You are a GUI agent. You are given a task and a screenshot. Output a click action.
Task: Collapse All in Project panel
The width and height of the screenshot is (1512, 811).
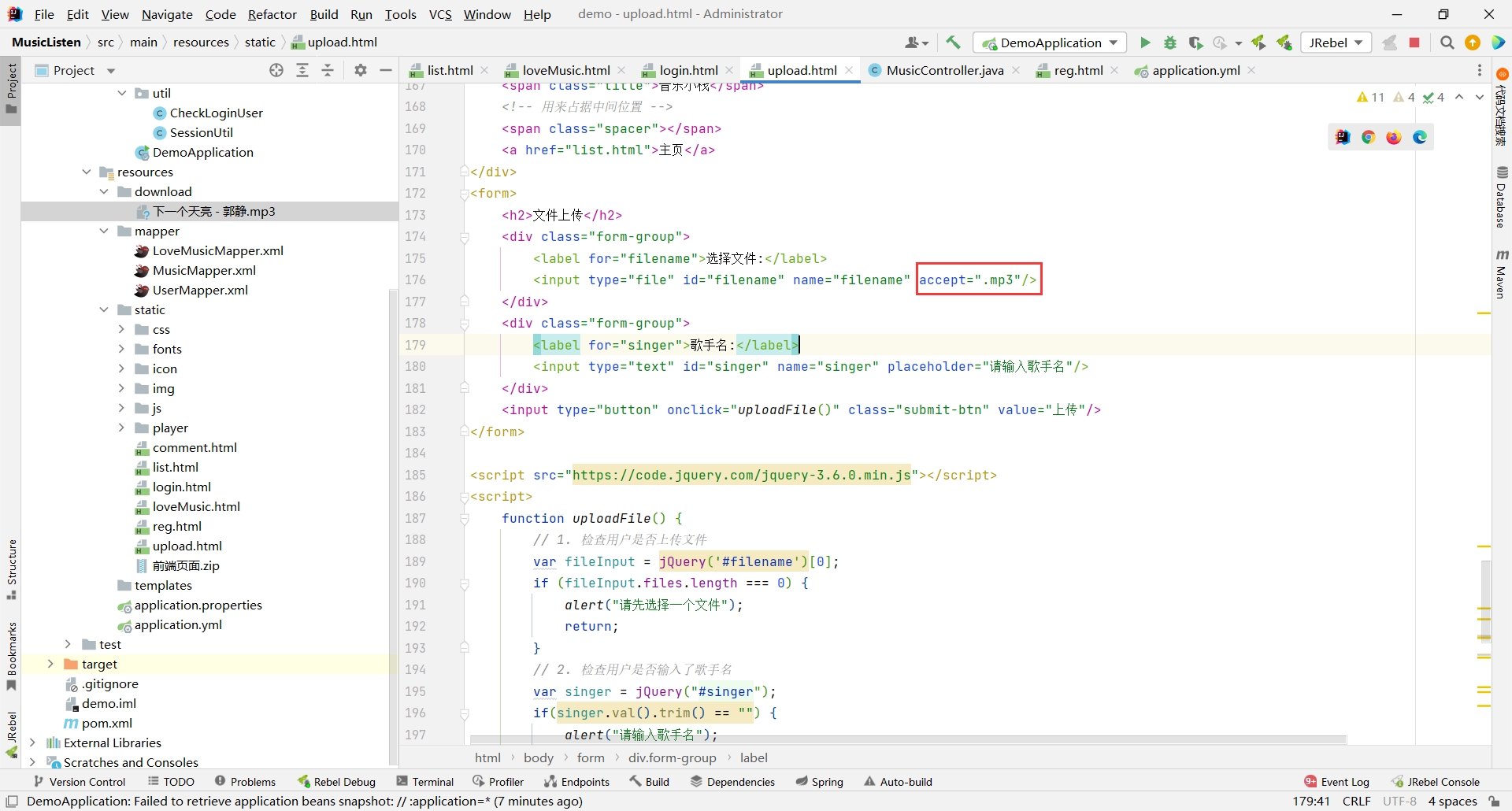[x=328, y=71]
